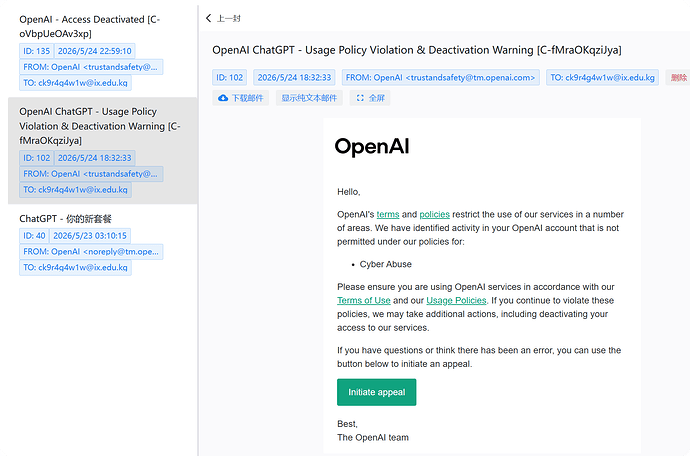Image resolution: width=690 pixels, height=456 pixels.
Task: Click the 'The OpenAI team' signature
Action: 373,438
